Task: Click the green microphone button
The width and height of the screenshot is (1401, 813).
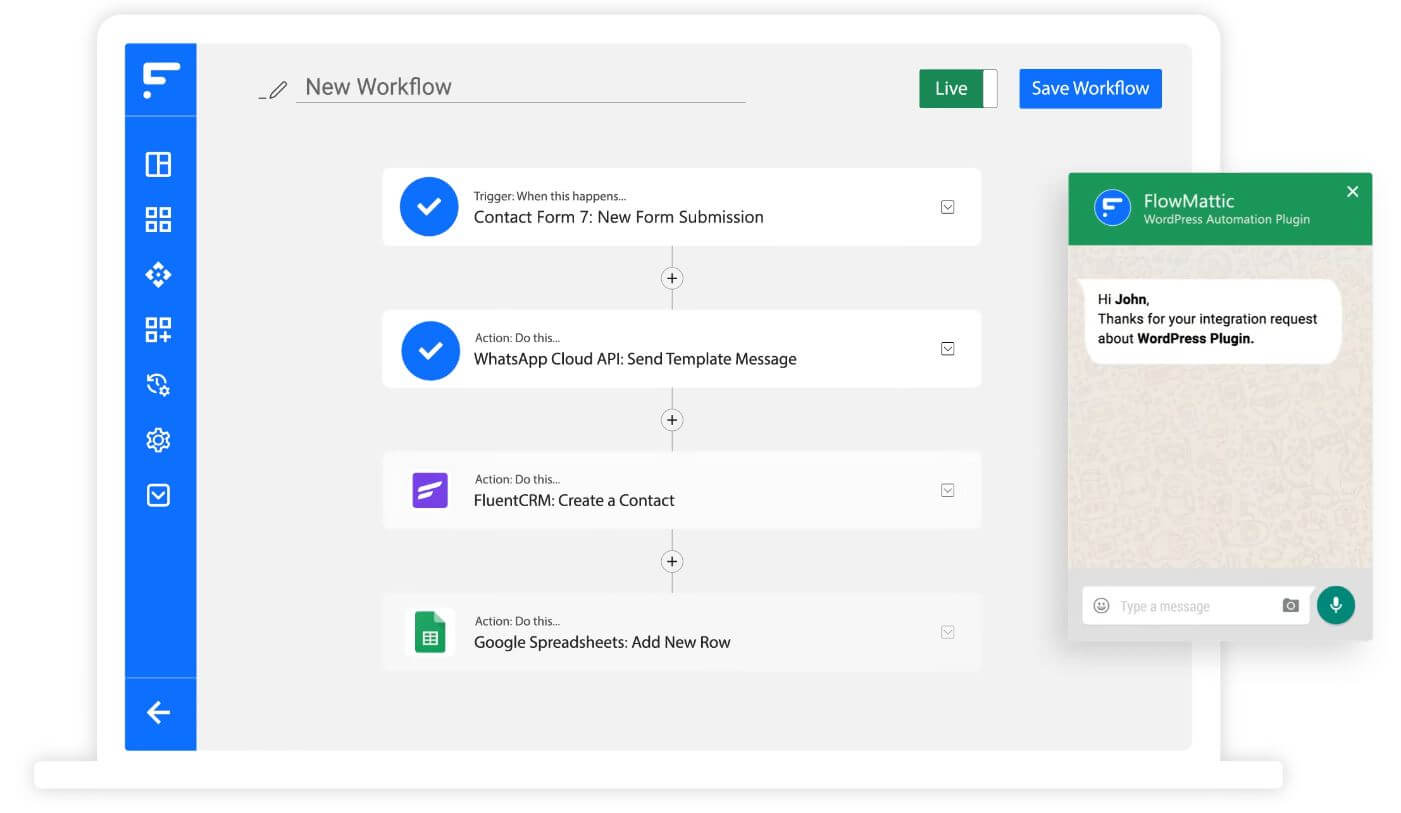Action: [x=1335, y=605]
